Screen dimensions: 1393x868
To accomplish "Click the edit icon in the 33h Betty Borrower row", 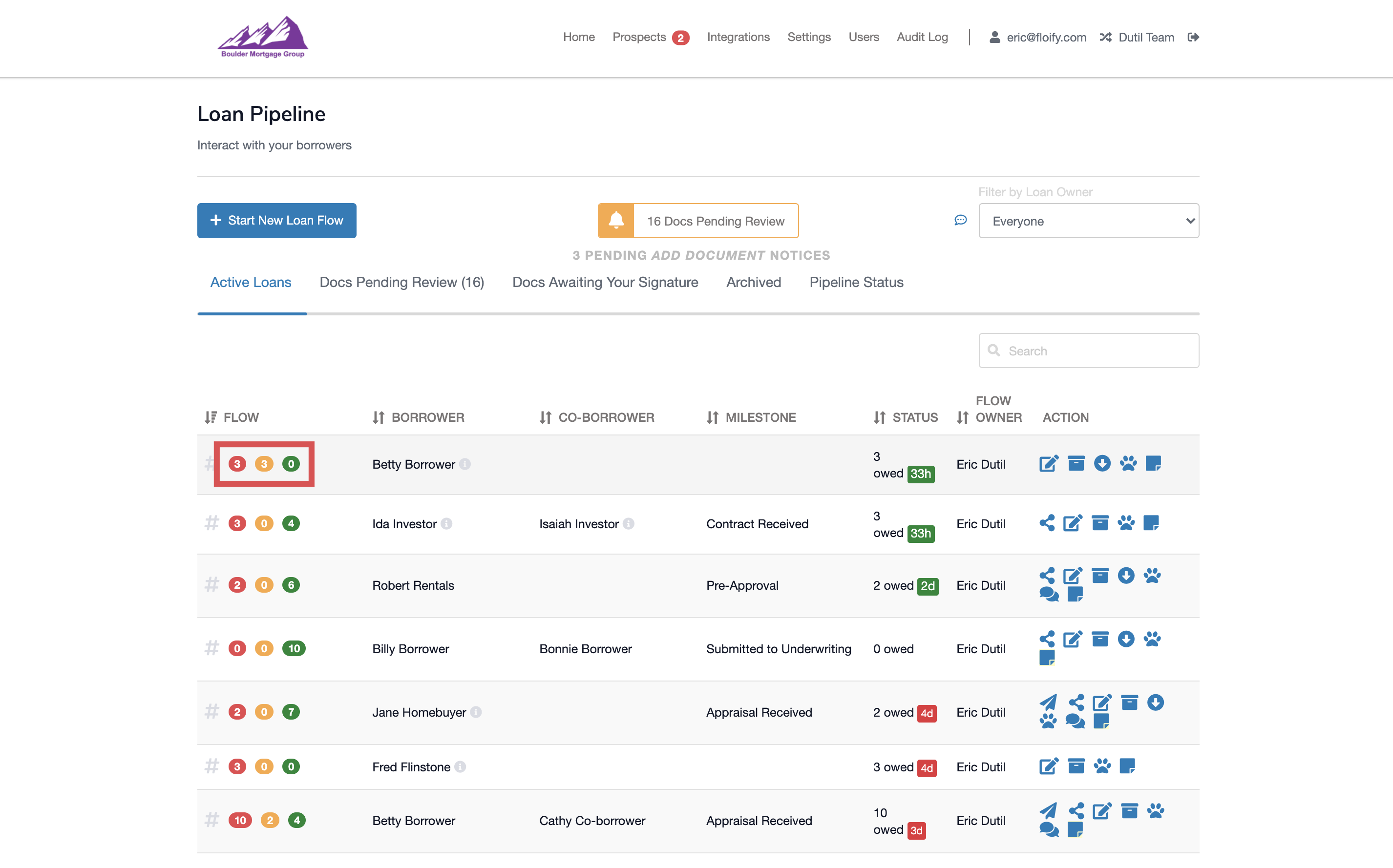I will [1049, 463].
